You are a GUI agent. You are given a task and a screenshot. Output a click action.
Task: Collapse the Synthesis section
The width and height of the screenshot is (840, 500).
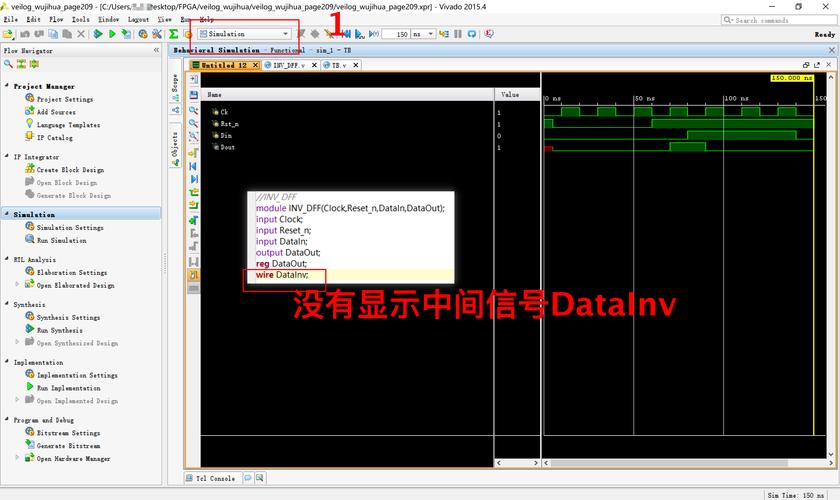(x=6, y=303)
